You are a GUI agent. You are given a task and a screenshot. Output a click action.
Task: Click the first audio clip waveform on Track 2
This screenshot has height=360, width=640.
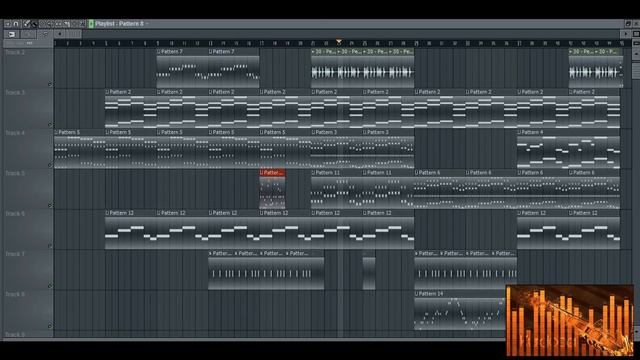(x=324, y=73)
